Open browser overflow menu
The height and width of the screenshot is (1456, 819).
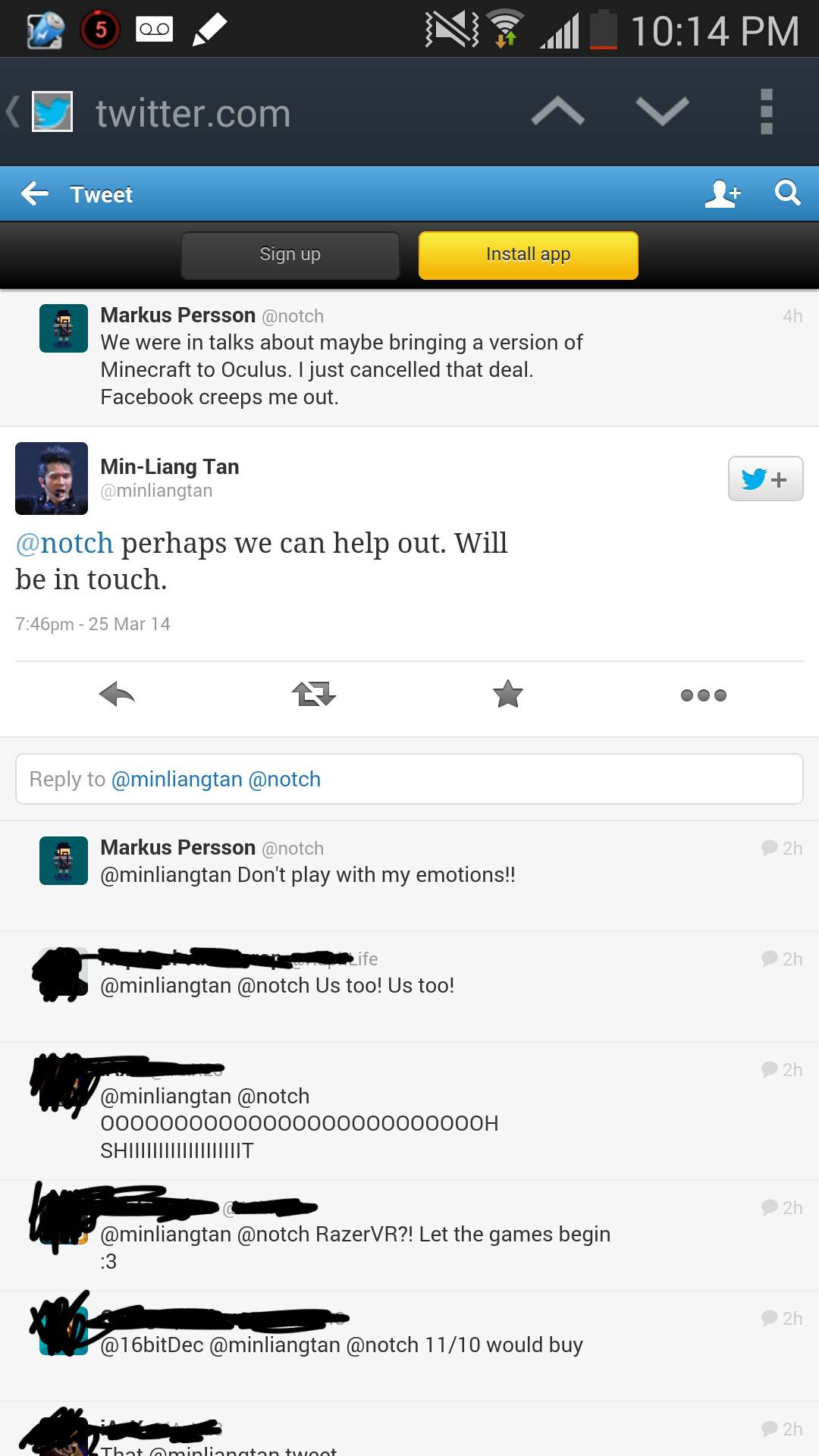766,112
